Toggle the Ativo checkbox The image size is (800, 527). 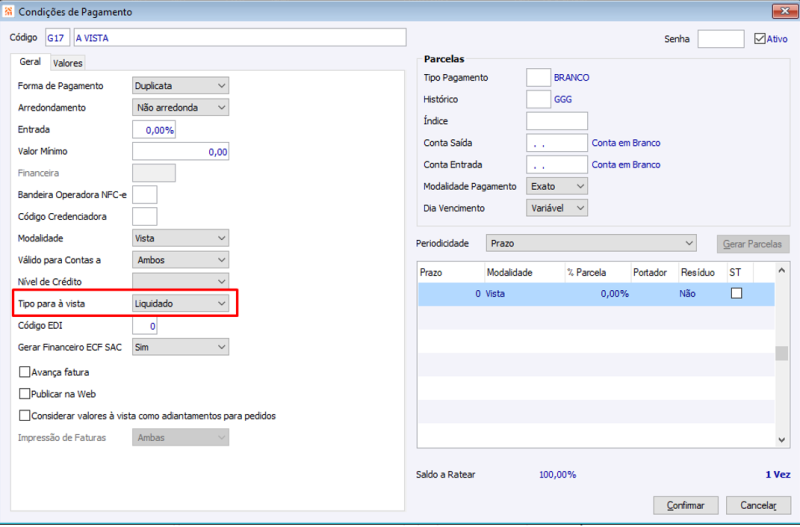[x=760, y=39]
